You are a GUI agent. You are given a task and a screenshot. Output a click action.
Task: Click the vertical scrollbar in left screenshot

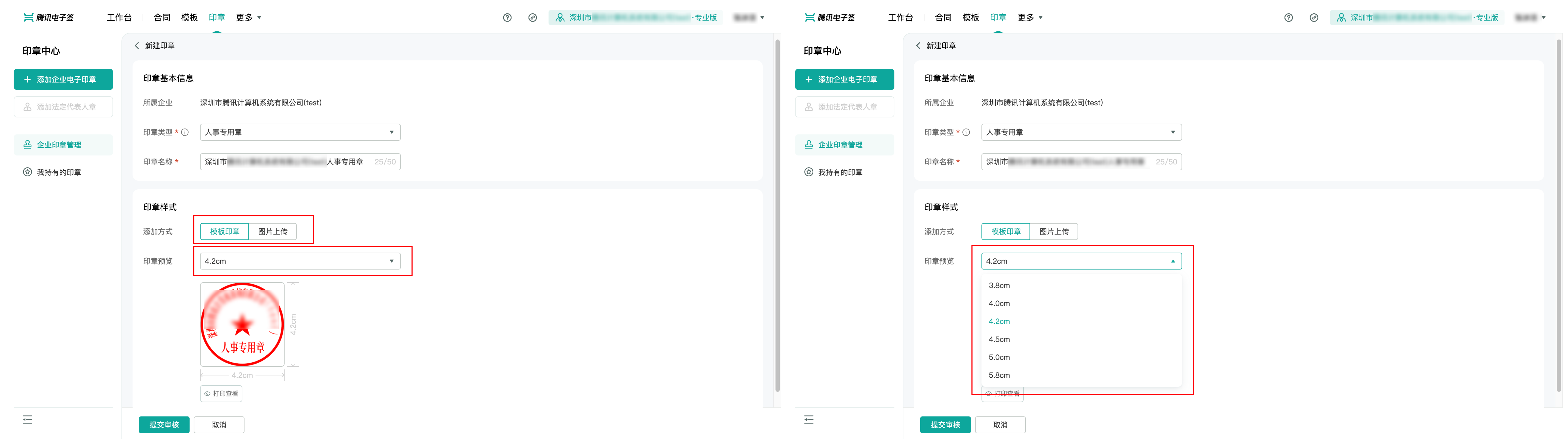[777, 216]
